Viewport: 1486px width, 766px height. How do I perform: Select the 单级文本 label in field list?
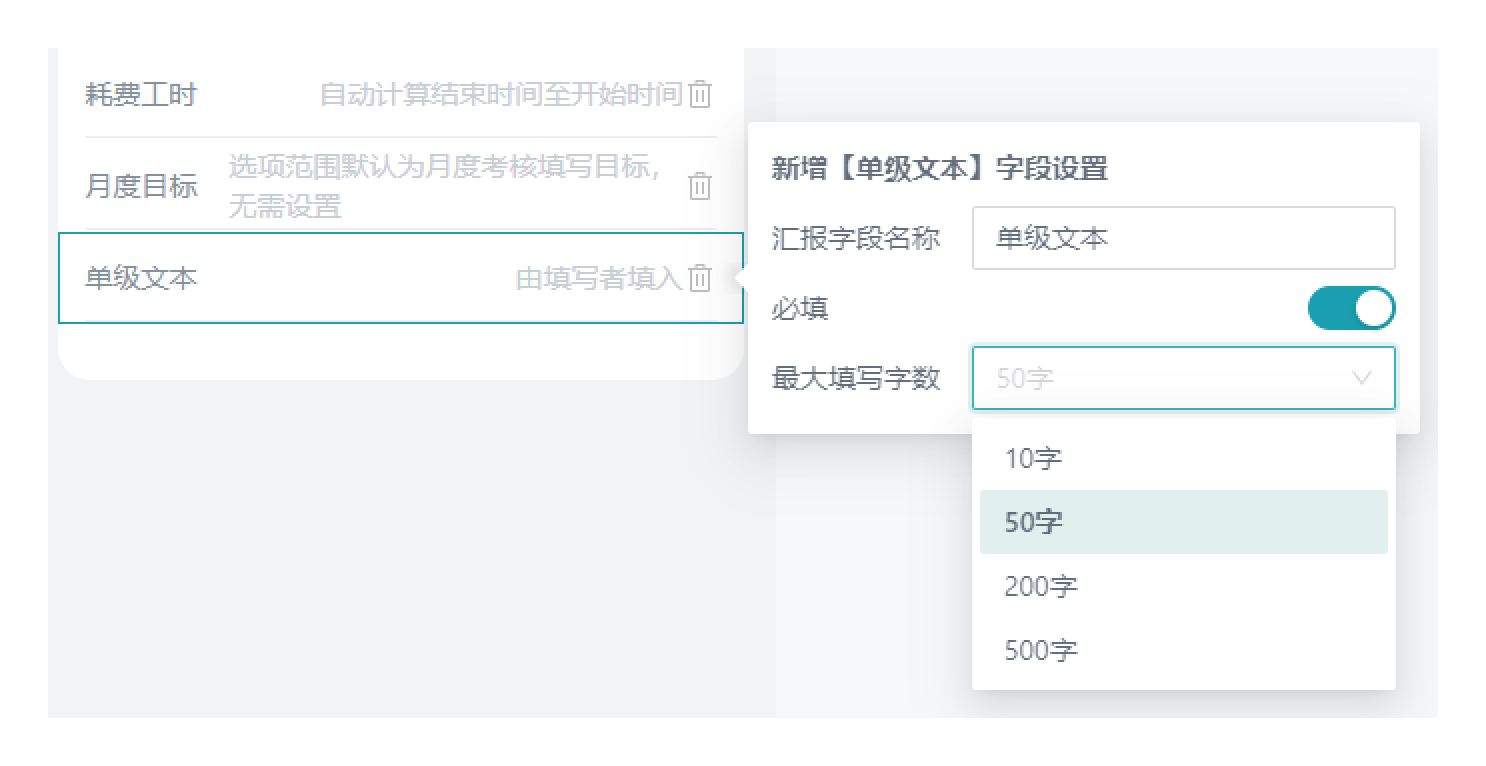point(141,278)
